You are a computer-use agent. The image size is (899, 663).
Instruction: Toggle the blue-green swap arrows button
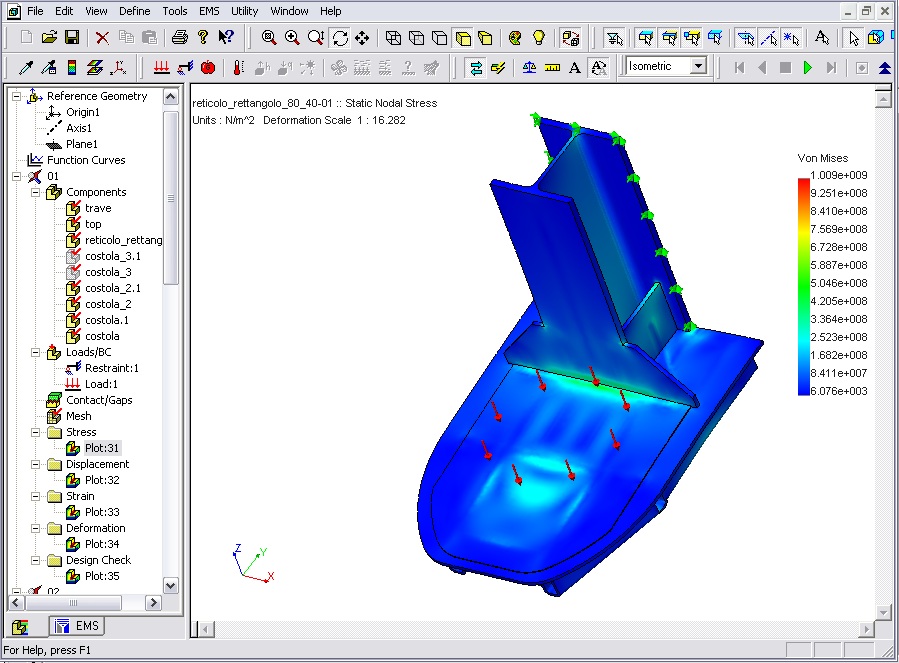(x=476, y=68)
